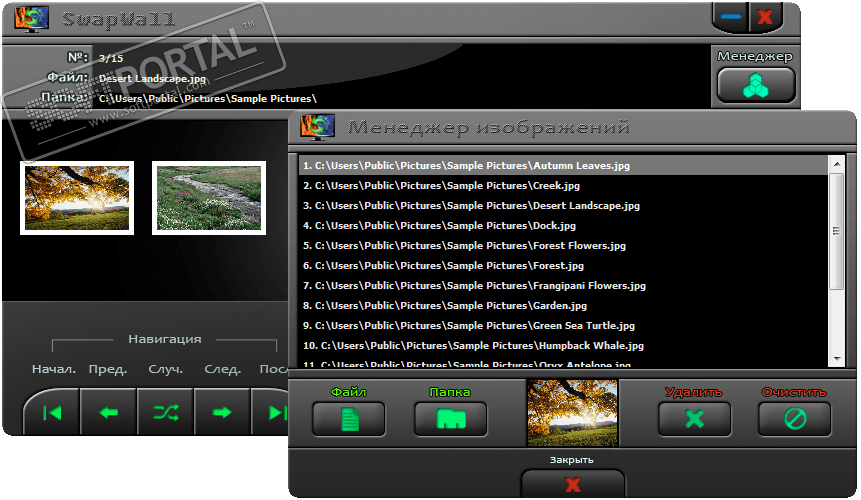The width and height of the screenshot is (861, 500).
Task: Add a folder using the green folder icon
Action: coord(450,419)
